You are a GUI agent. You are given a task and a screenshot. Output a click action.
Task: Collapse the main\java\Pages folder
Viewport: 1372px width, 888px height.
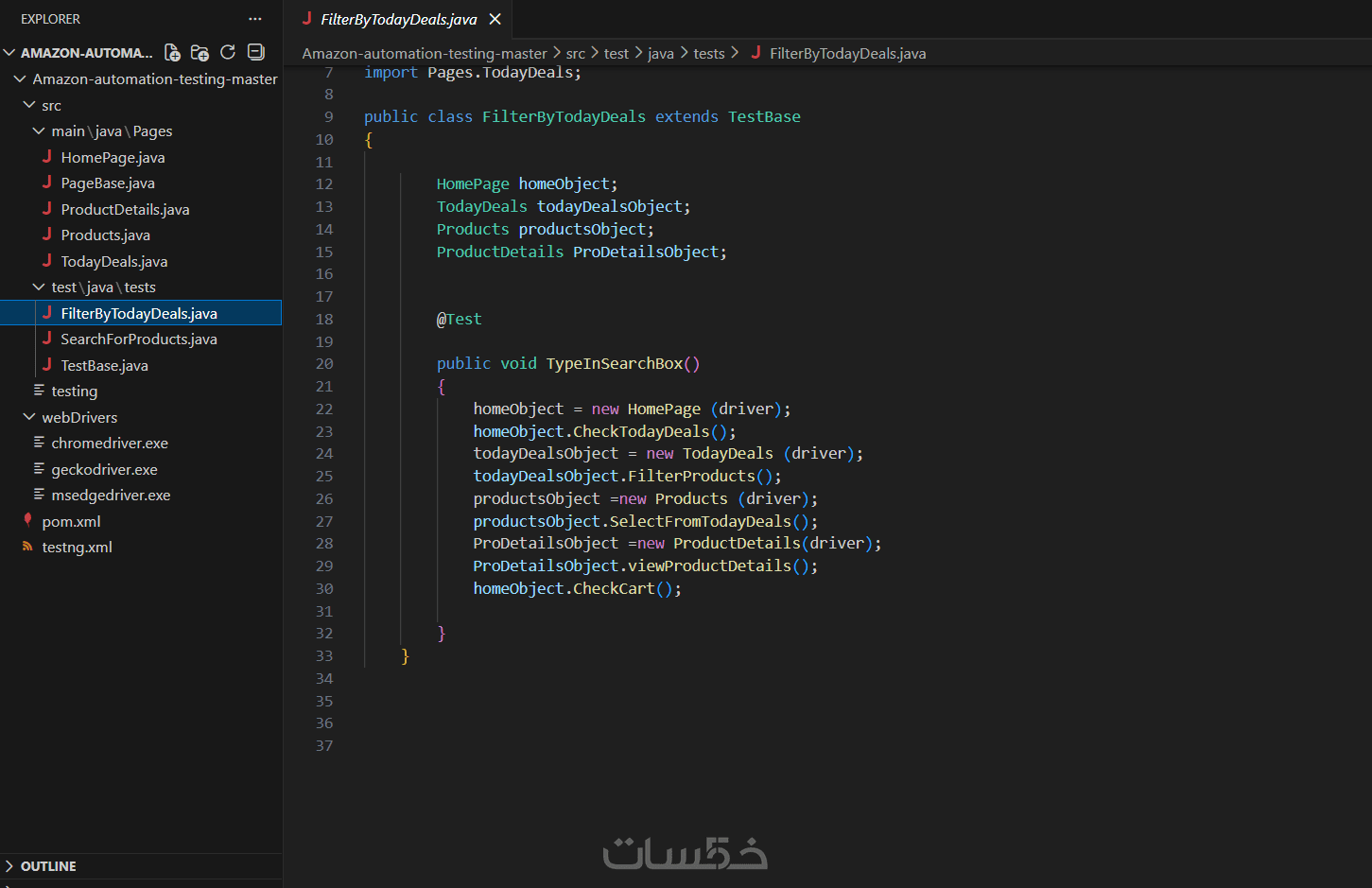[x=39, y=131]
